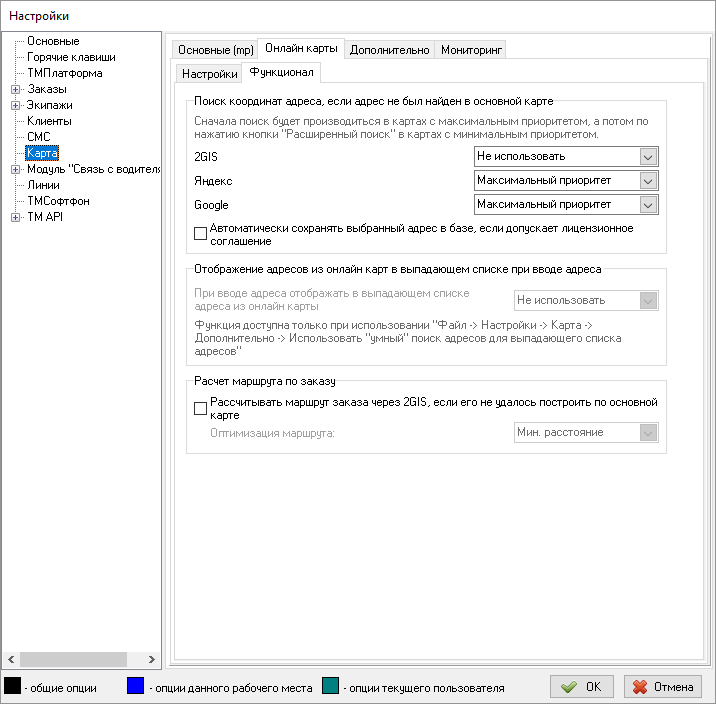Enable route calculation through 2GIS checkbox
The width and height of the screenshot is (716, 704).
(x=201, y=408)
